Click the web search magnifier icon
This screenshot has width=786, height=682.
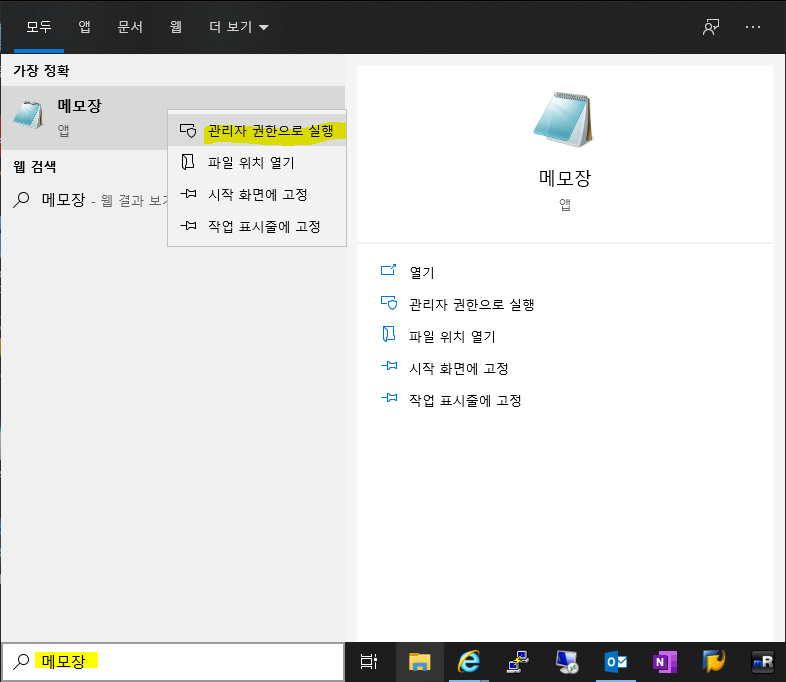[21, 199]
